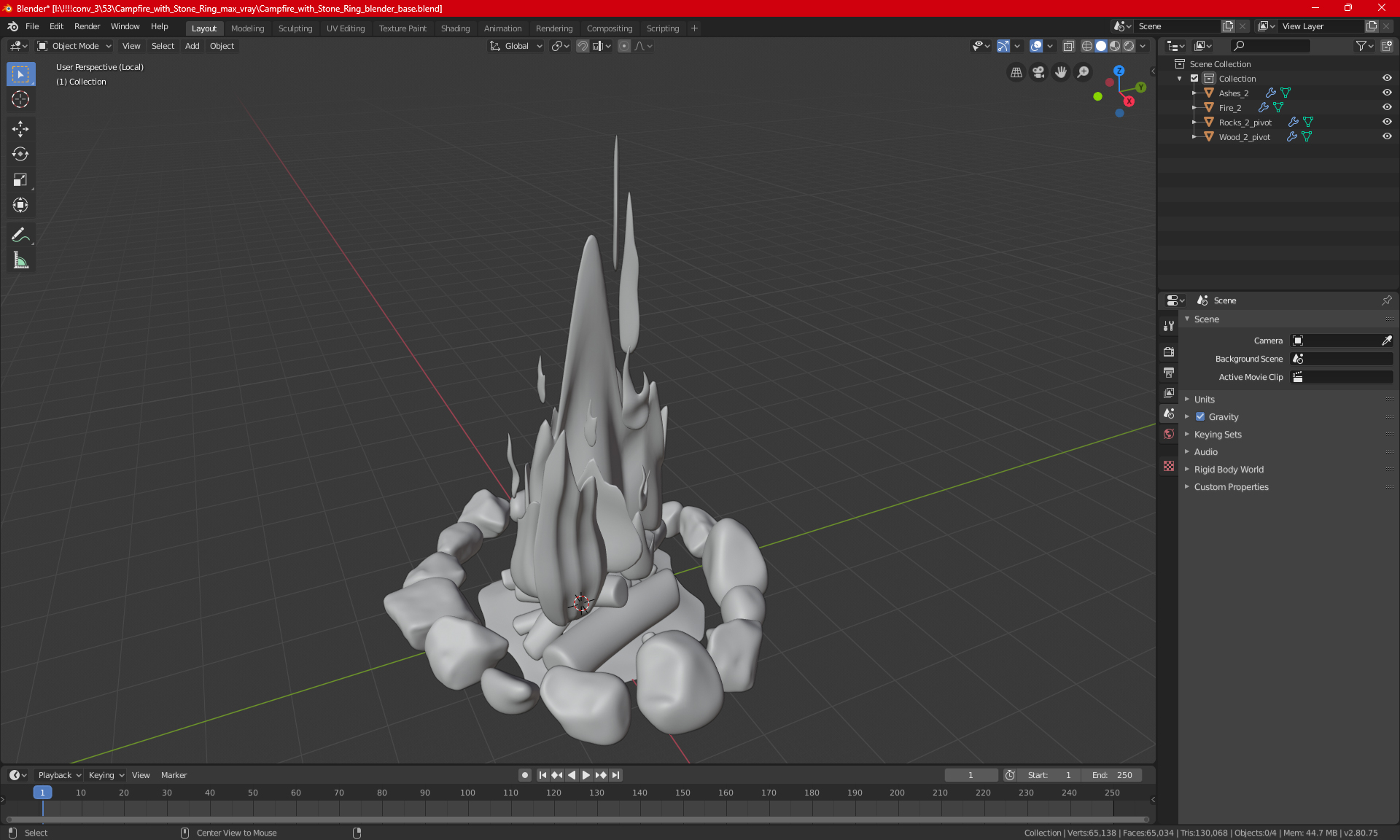The image size is (1400, 840).
Task: Click the pan view hand icon
Action: pos(1061,72)
